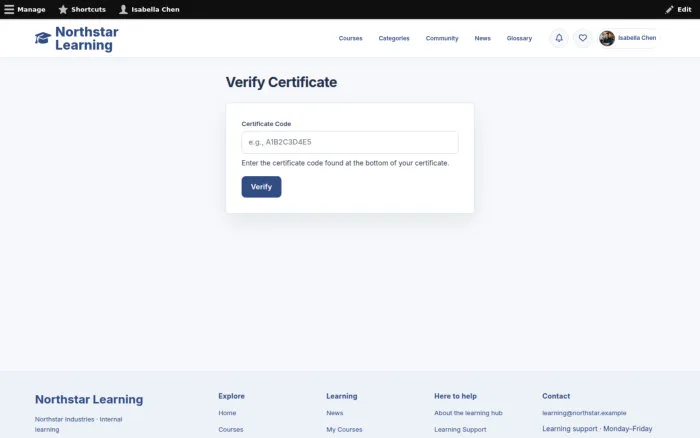The image size is (700, 438).
Task: Click the Northstar Industries internal learning tagline
Action: click(79, 425)
